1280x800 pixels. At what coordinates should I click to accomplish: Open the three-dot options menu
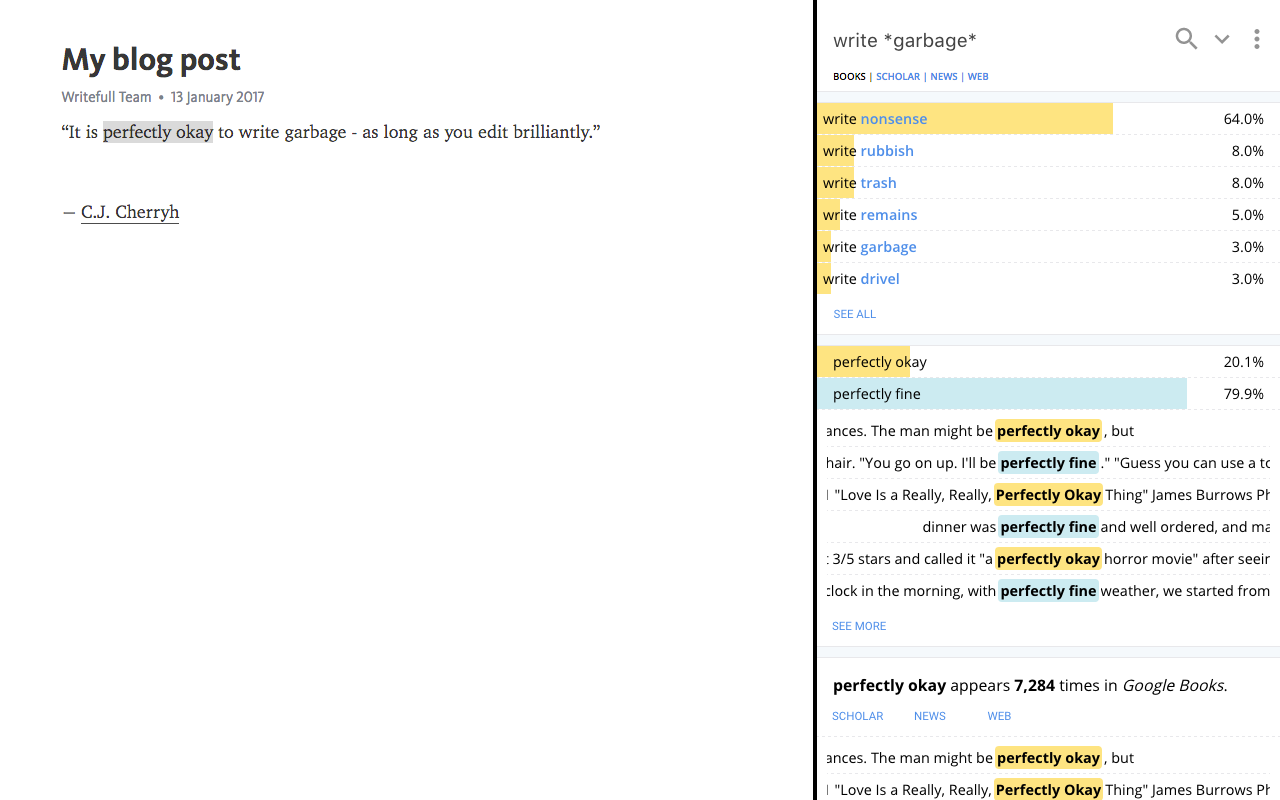click(1257, 39)
